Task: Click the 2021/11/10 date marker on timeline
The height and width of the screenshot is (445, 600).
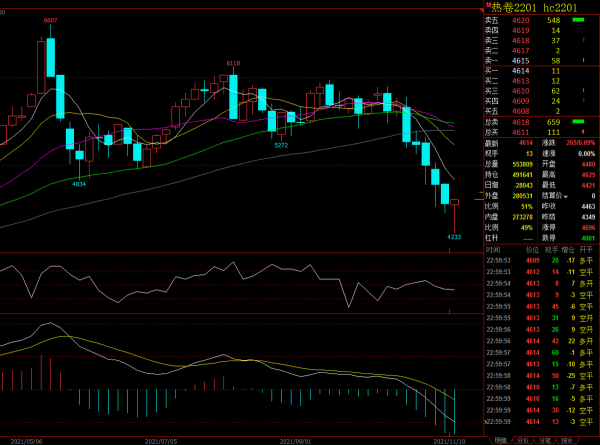Action: 446,440
